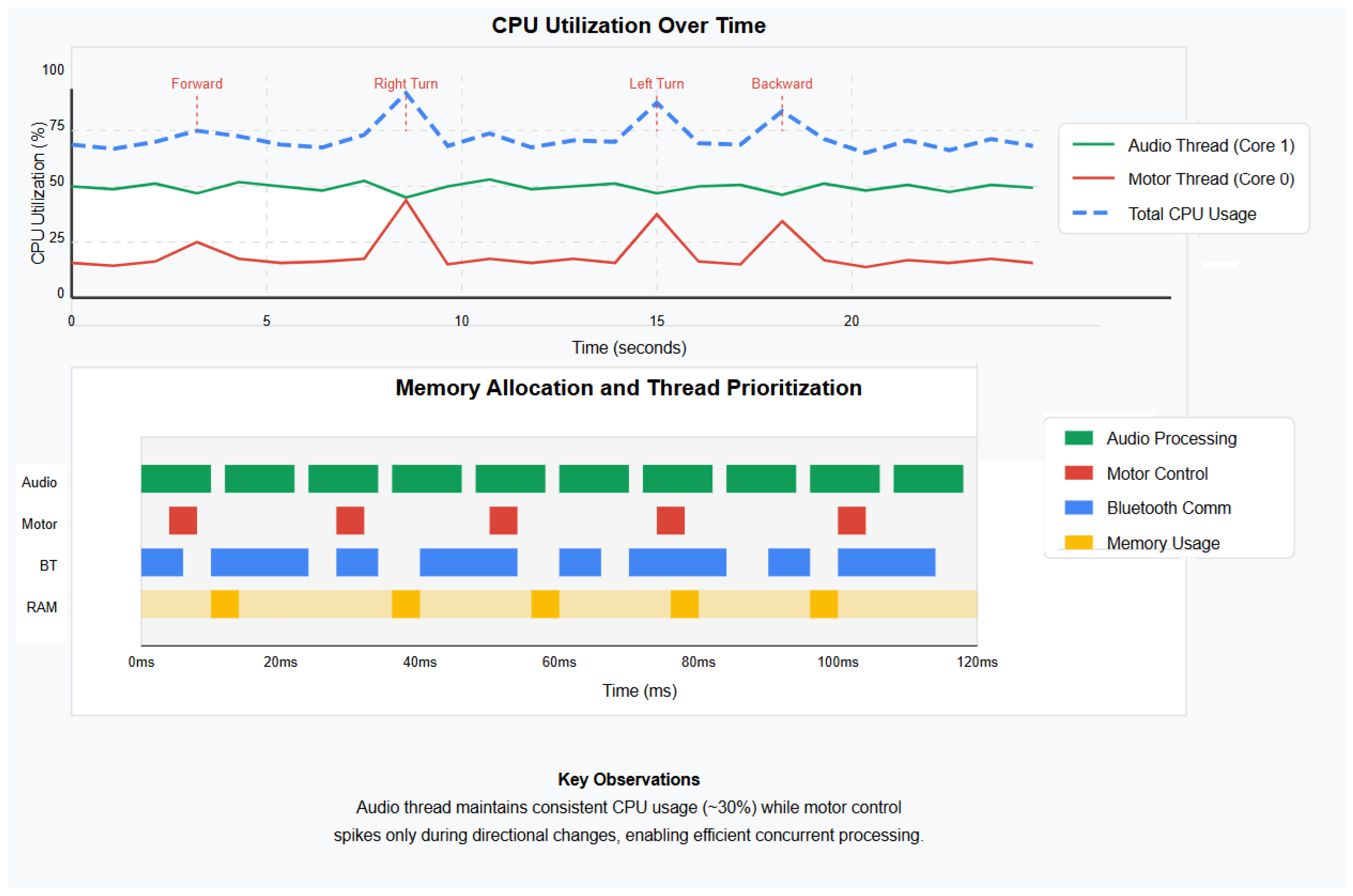Click the Right Turn peak on red motor line
This screenshot has width=1353, height=896.
[406, 201]
